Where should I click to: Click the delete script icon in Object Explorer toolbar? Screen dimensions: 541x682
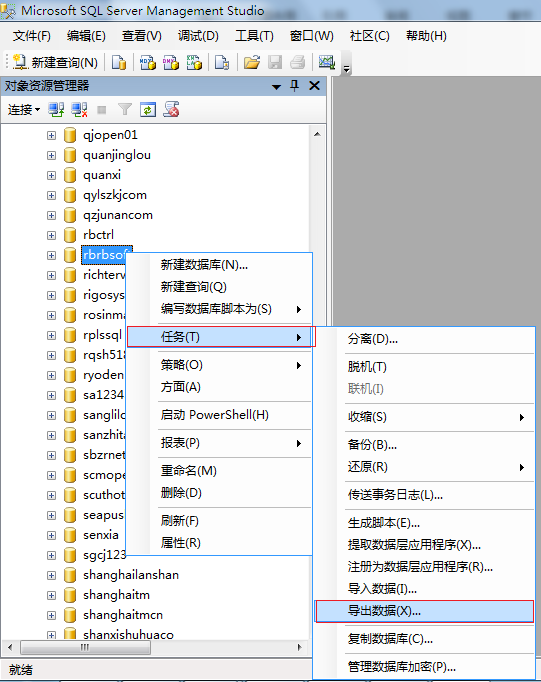[x=171, y=109]
